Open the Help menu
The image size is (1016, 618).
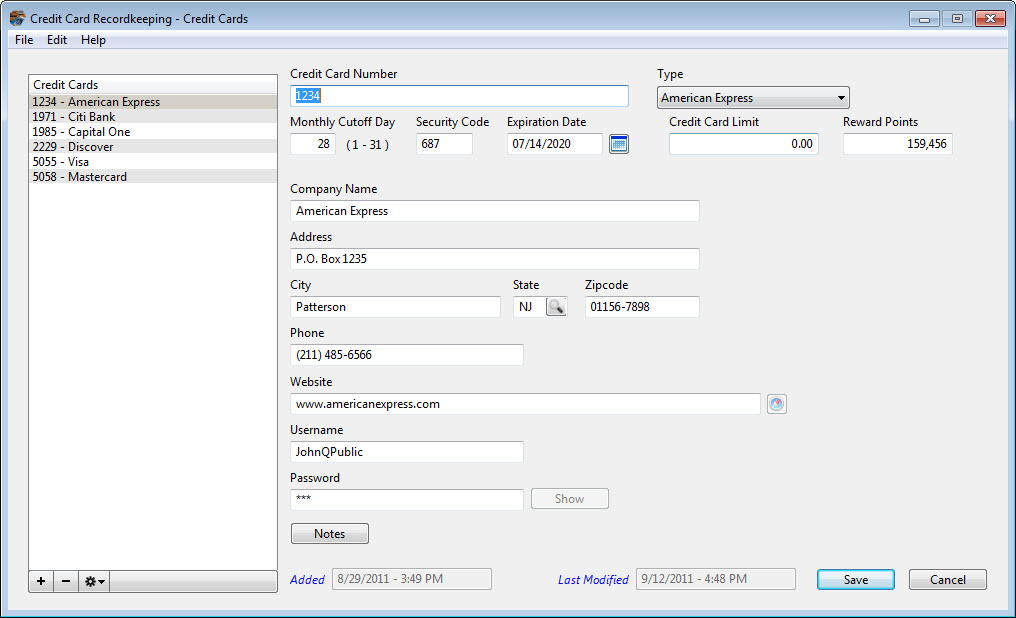click(93, 40)
